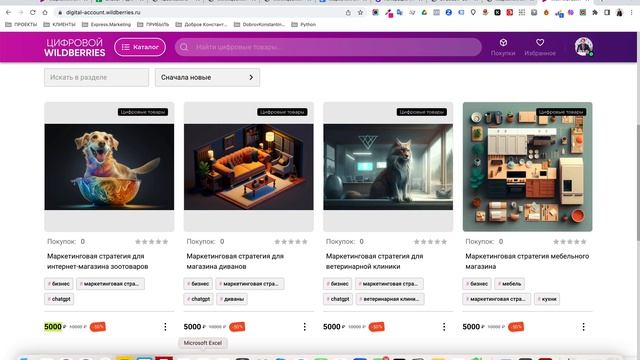Open the Express.Marketing bookmarks folder

(x=107, y=24)
